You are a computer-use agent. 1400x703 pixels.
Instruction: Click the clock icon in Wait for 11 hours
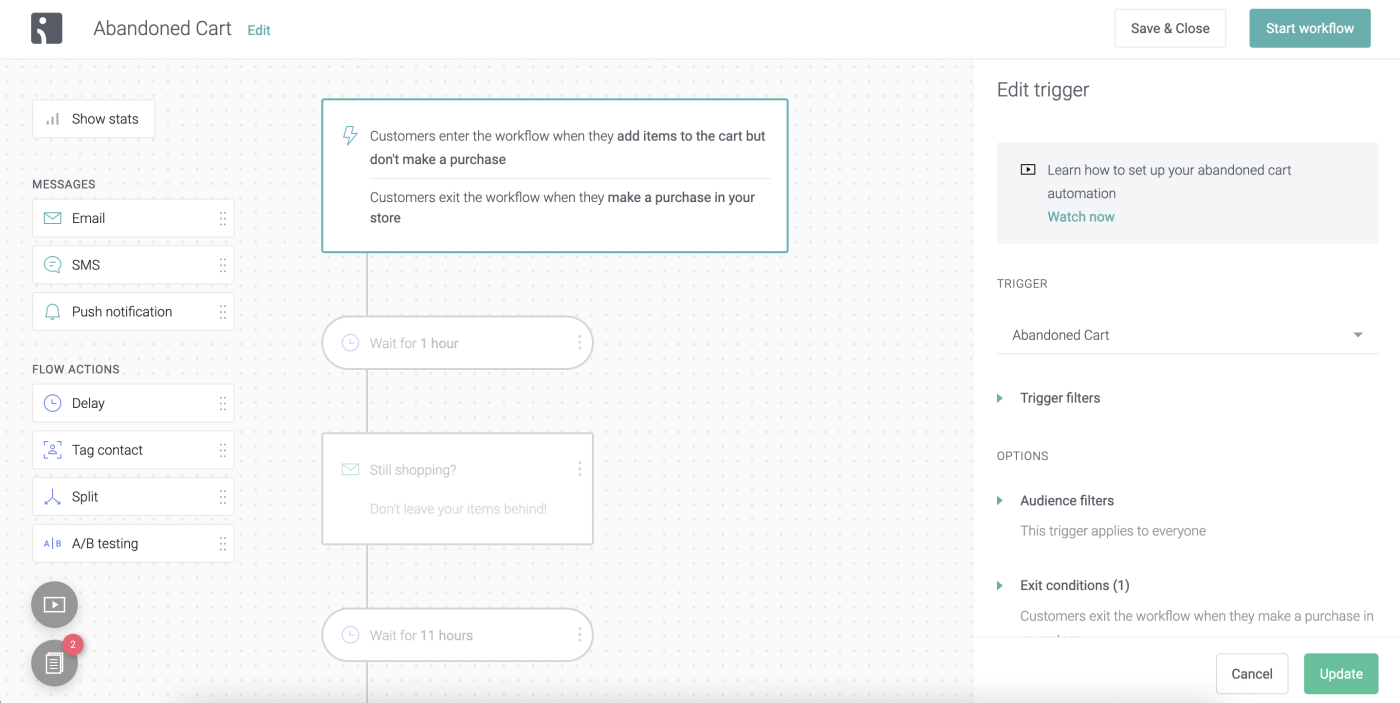350,635
